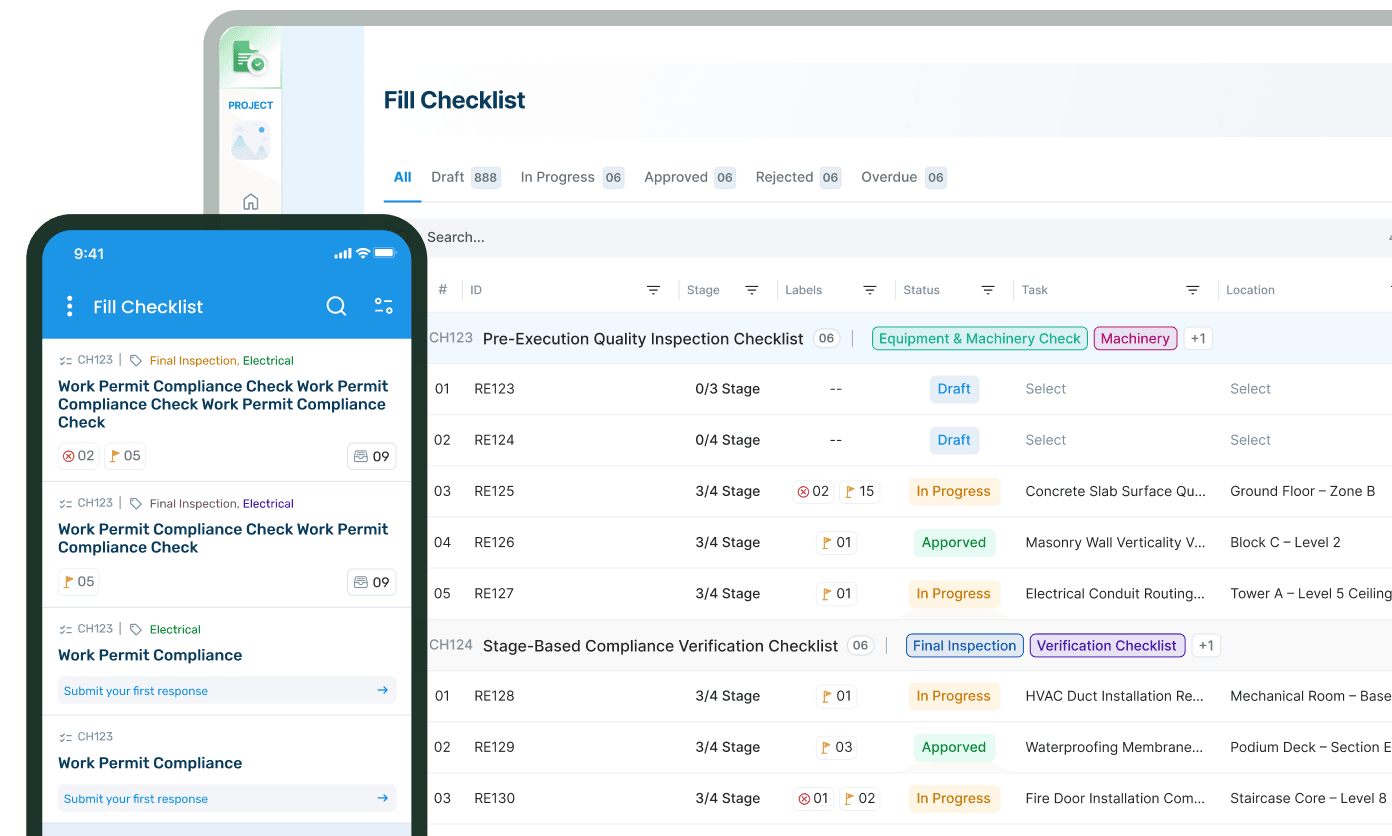Click the "RE127" ID cell
The height and width of the screenshot is (836, 1392).
tap(494, 593)
